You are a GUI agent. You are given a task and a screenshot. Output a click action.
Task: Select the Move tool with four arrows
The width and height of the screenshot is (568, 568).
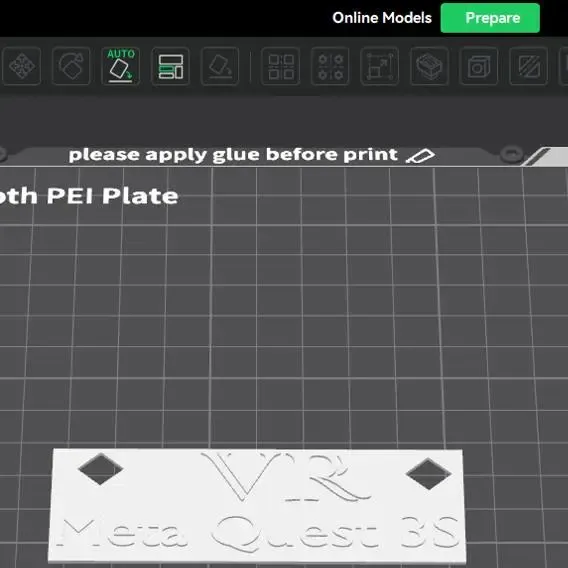click(22, 66)
